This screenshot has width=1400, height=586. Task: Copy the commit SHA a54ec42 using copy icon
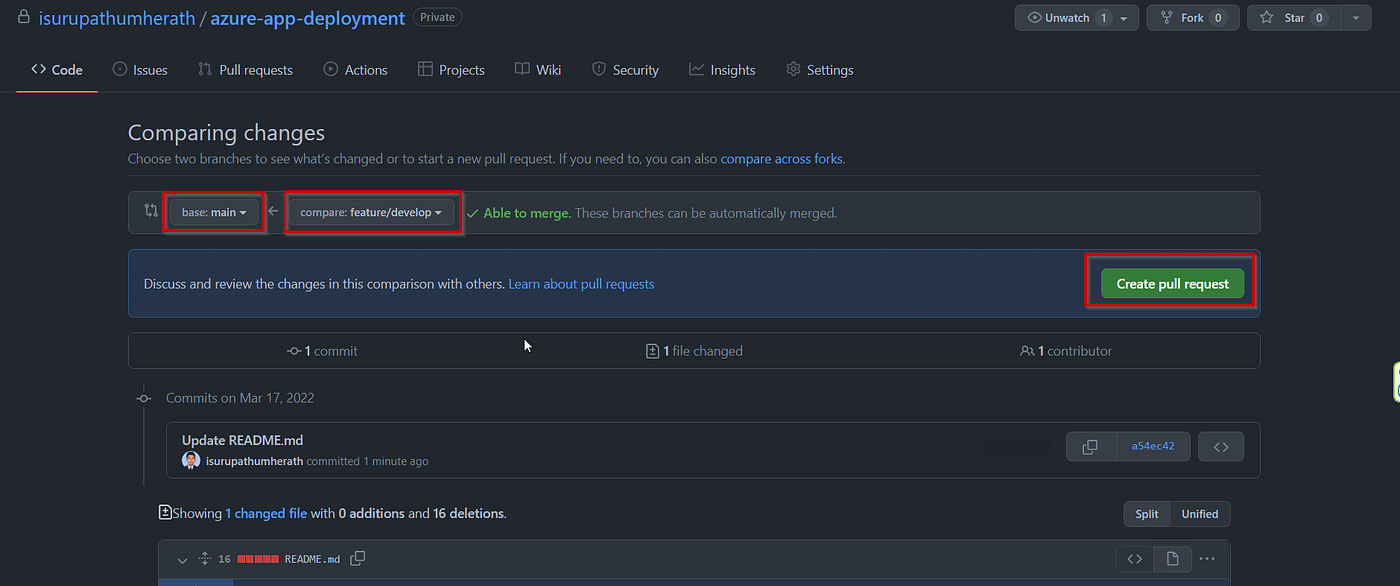1090,446
